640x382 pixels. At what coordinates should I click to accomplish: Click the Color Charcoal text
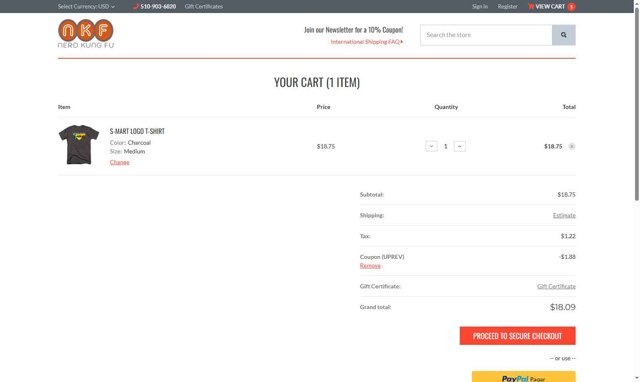(x=130, y=142)
